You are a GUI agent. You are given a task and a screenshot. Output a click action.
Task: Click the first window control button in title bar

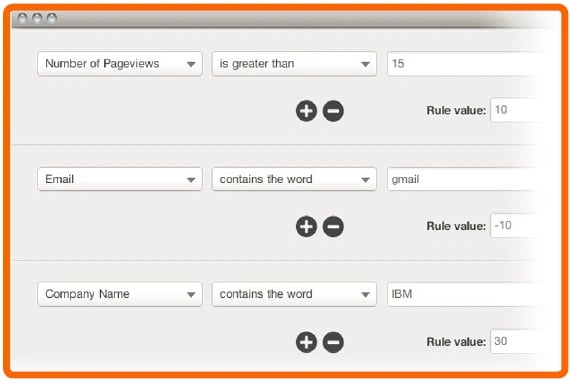coord(23,17)
